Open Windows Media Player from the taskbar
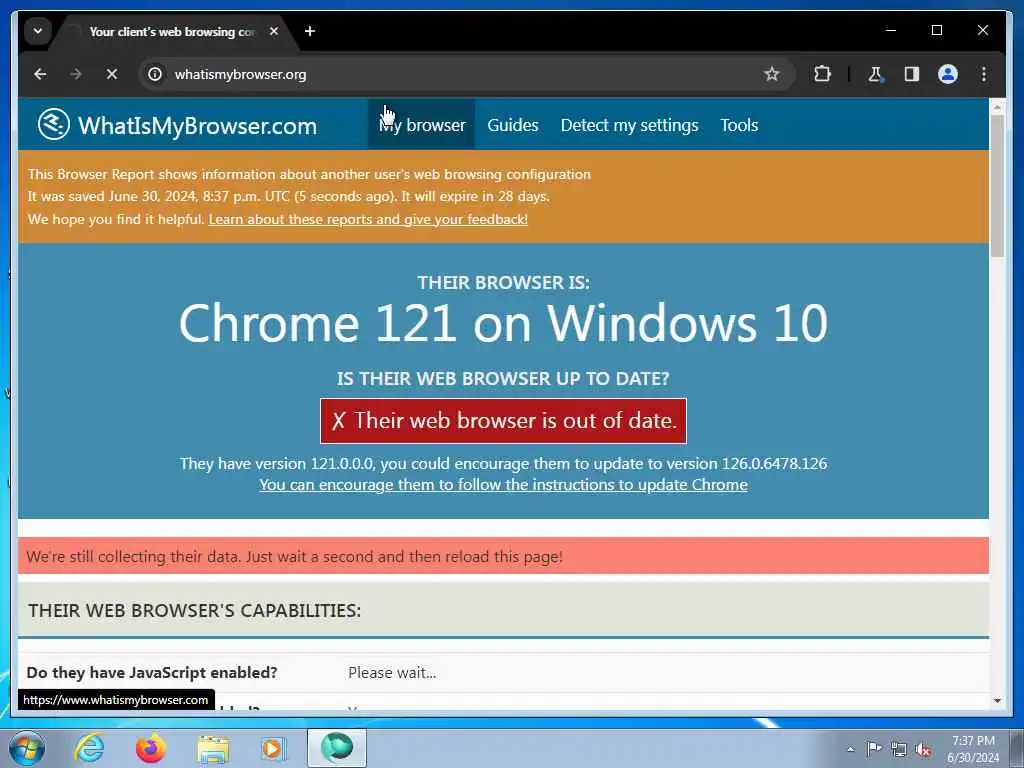1024x768 pixels. pos(273,748)
